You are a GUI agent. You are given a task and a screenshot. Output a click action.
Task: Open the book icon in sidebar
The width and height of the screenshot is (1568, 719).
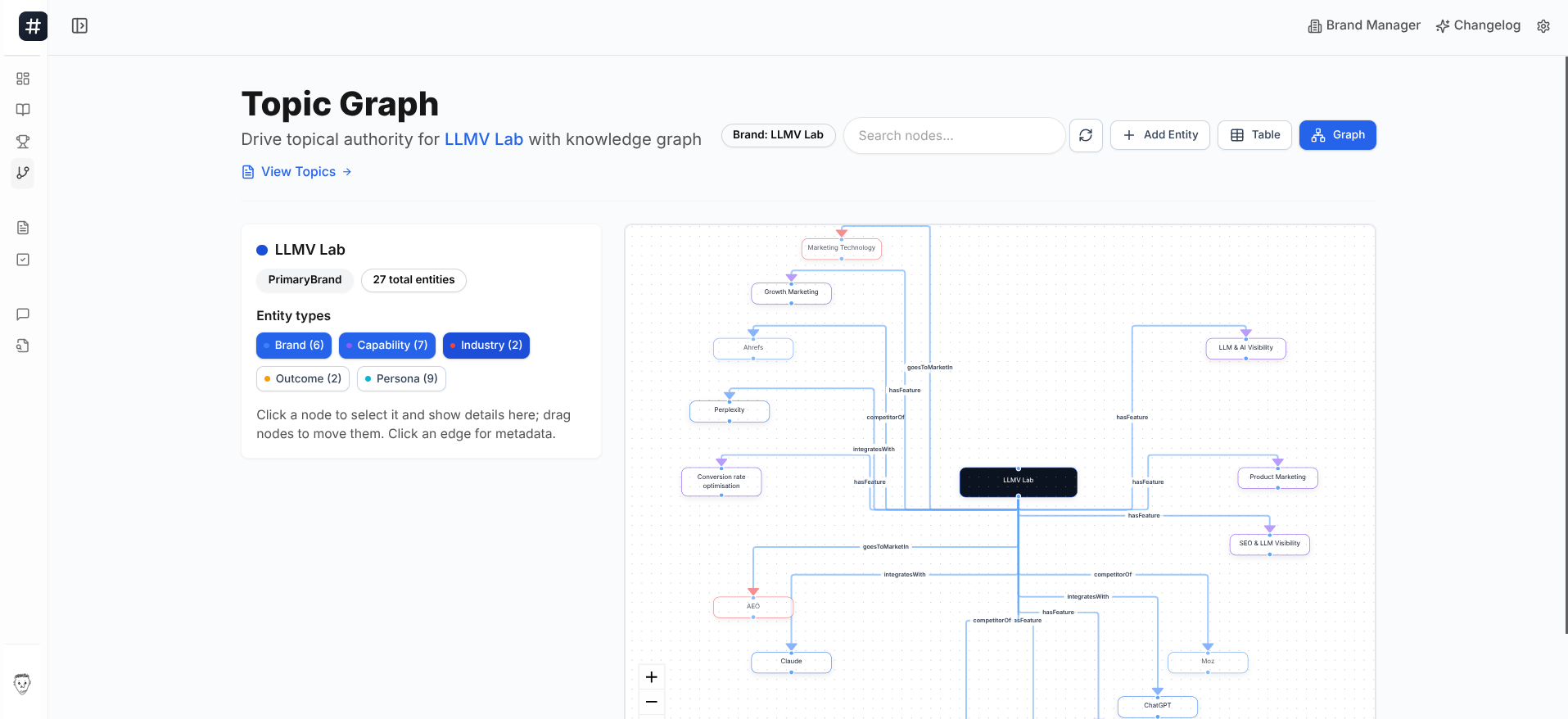coord(23,110)
